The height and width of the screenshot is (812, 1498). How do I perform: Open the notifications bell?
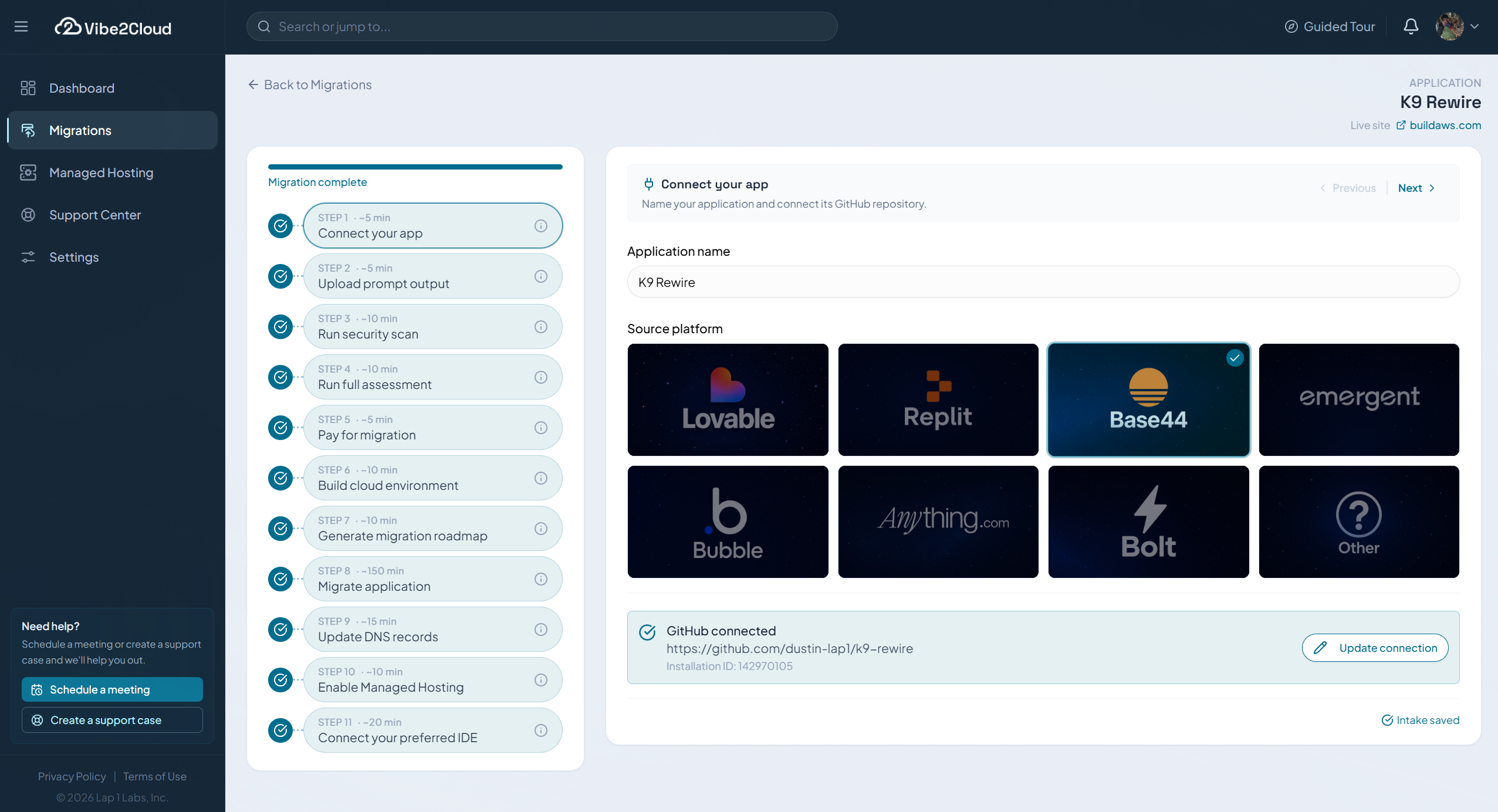[1411, 26]
